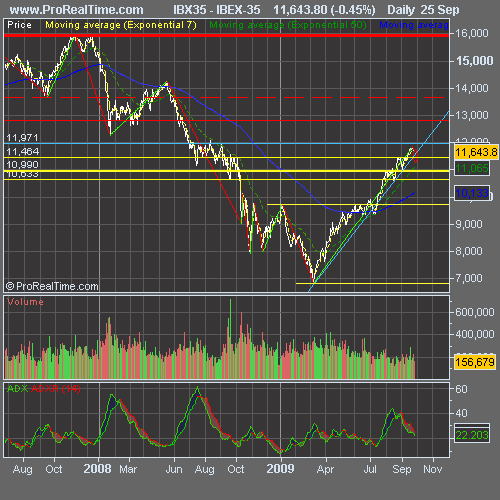Click the 2009 year marker on timeline

coord(280,469)
